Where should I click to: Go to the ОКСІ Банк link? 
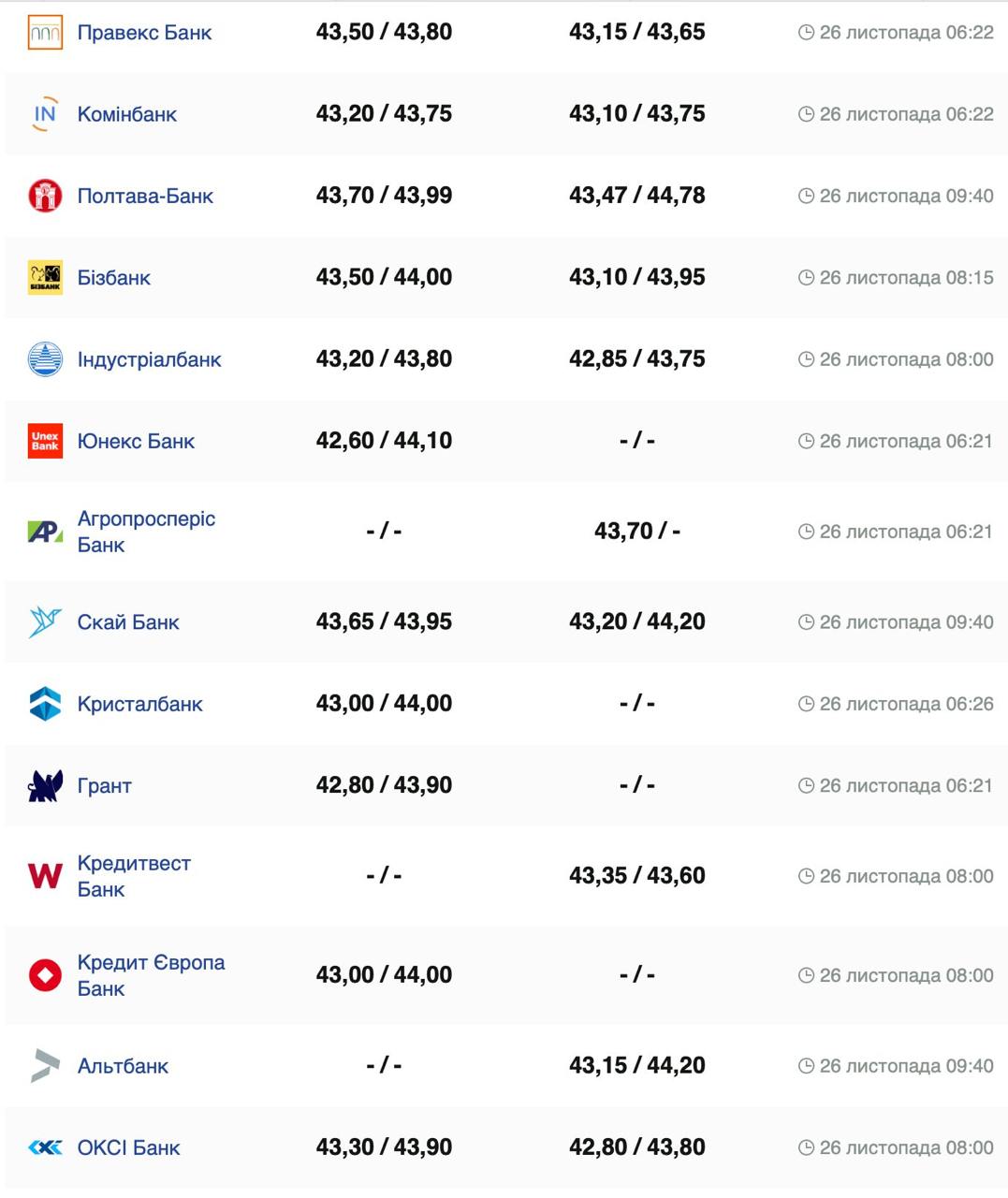[128, 1148]
